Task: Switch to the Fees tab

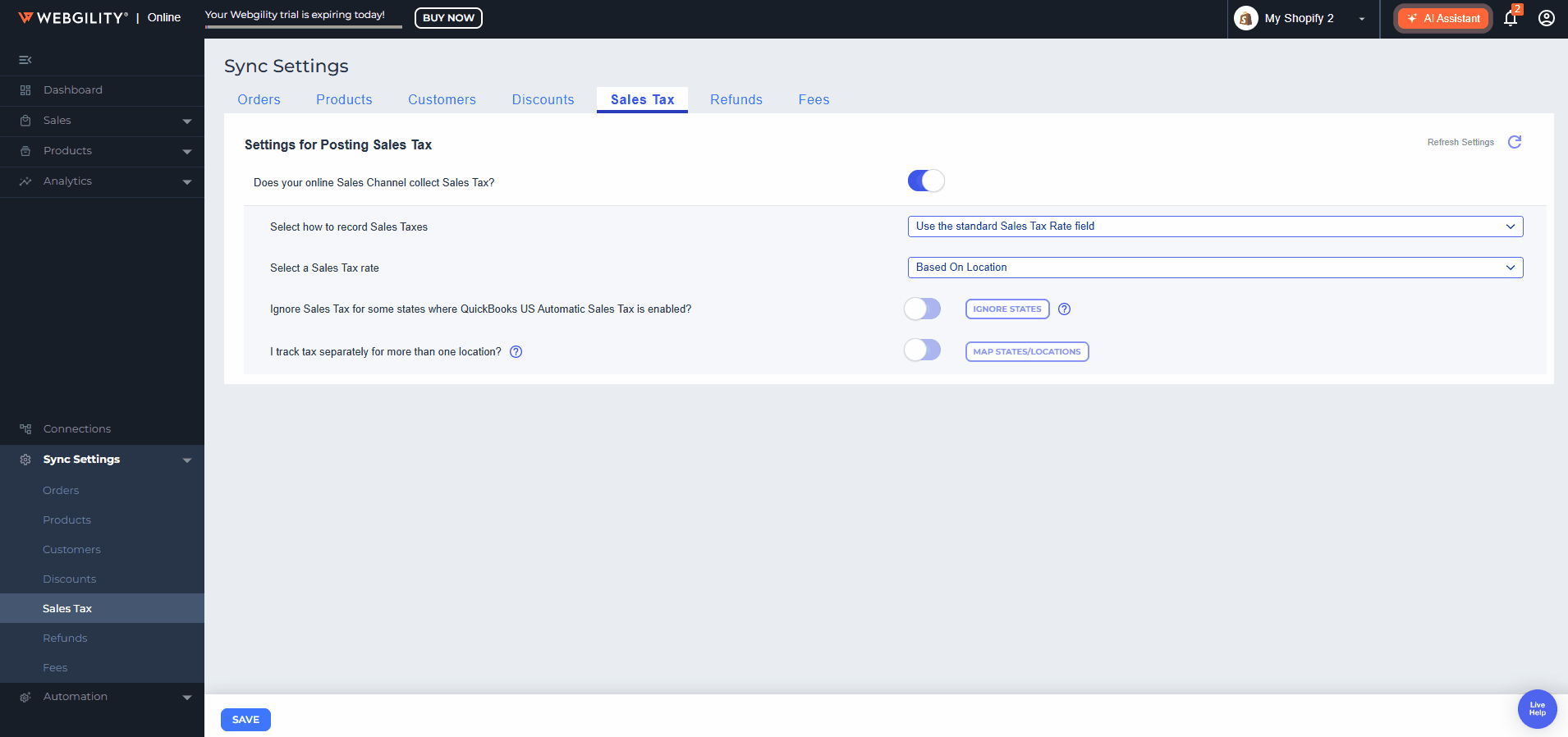Action: pyautogui.click(x=814, y=99)
